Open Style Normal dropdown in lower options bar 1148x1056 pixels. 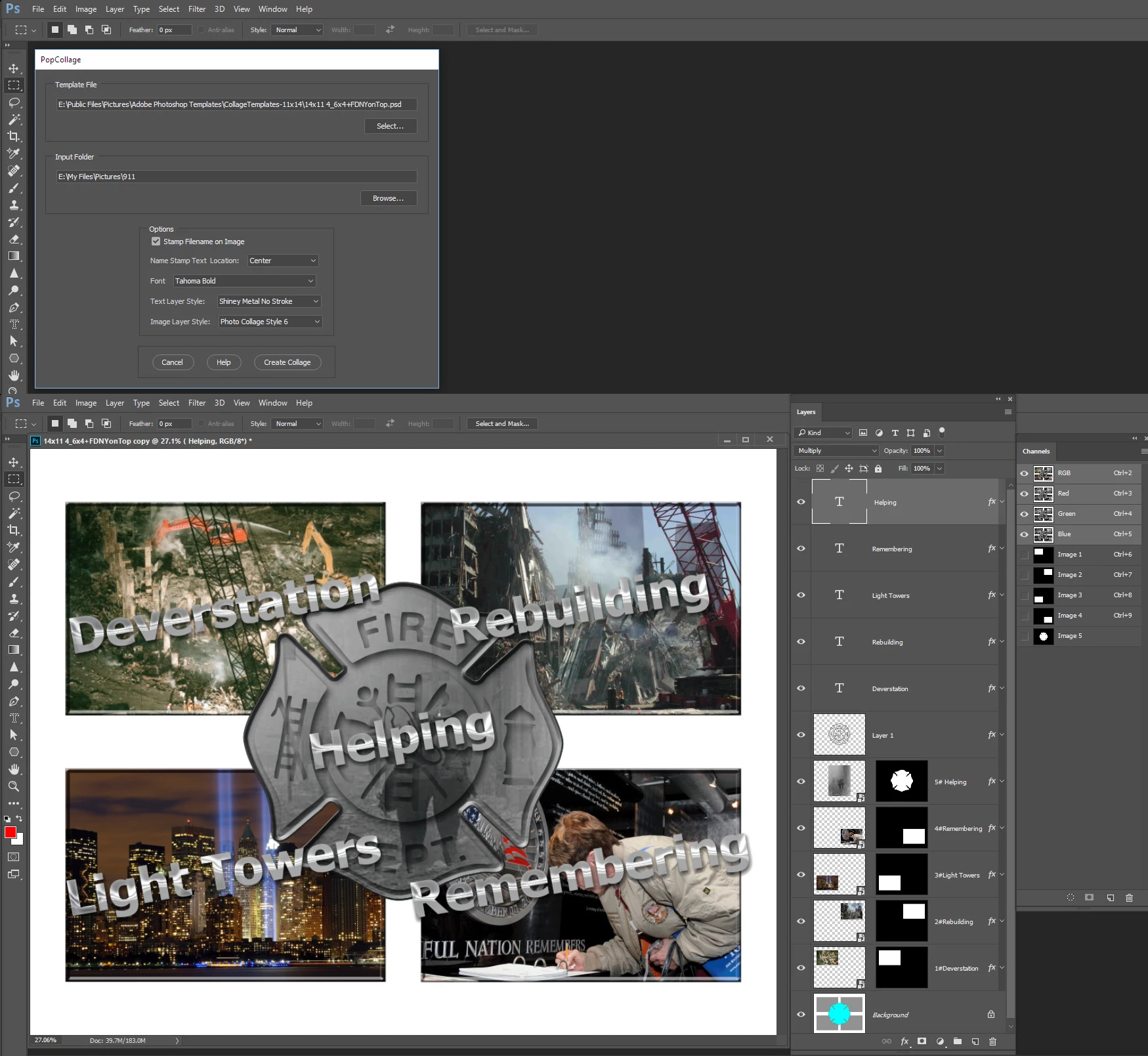click(x=298, y=424)
